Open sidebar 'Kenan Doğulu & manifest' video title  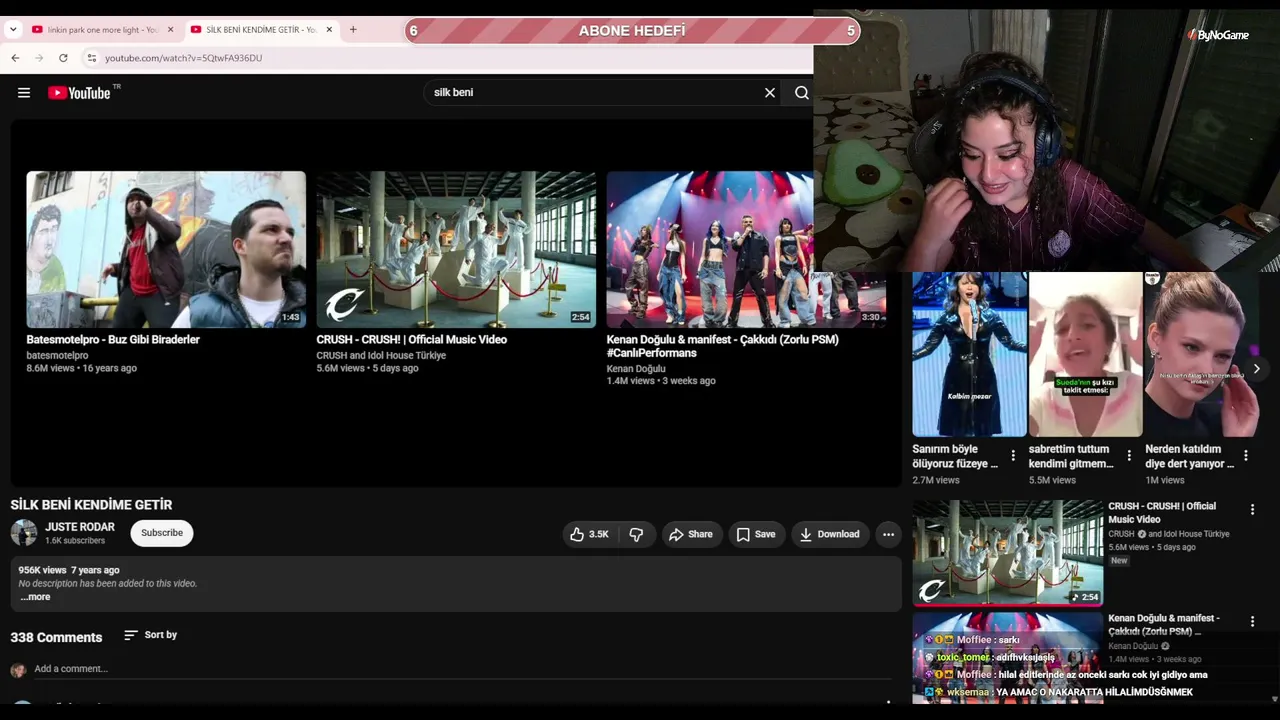pos(1164,625)
